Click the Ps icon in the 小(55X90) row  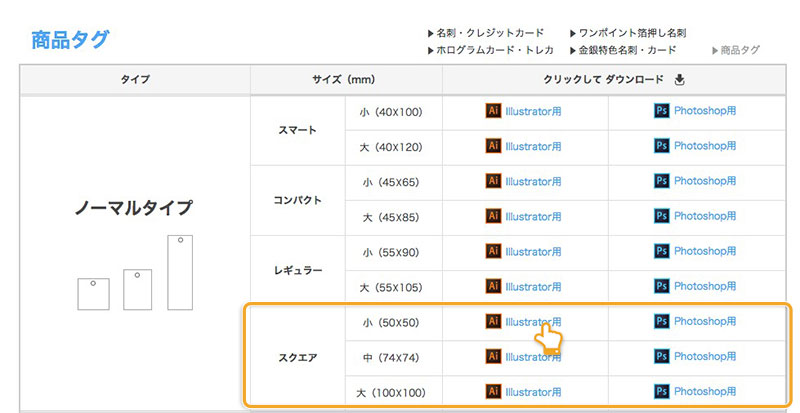pos(661,251)
